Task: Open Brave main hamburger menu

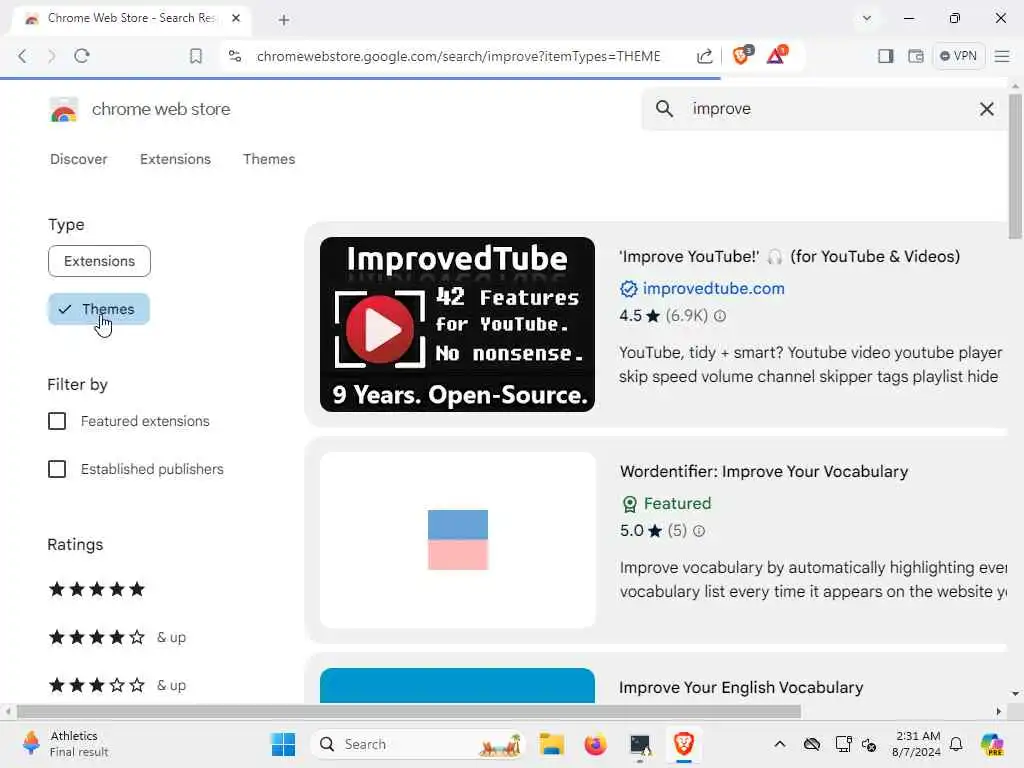Action: tap(1002, 56)
